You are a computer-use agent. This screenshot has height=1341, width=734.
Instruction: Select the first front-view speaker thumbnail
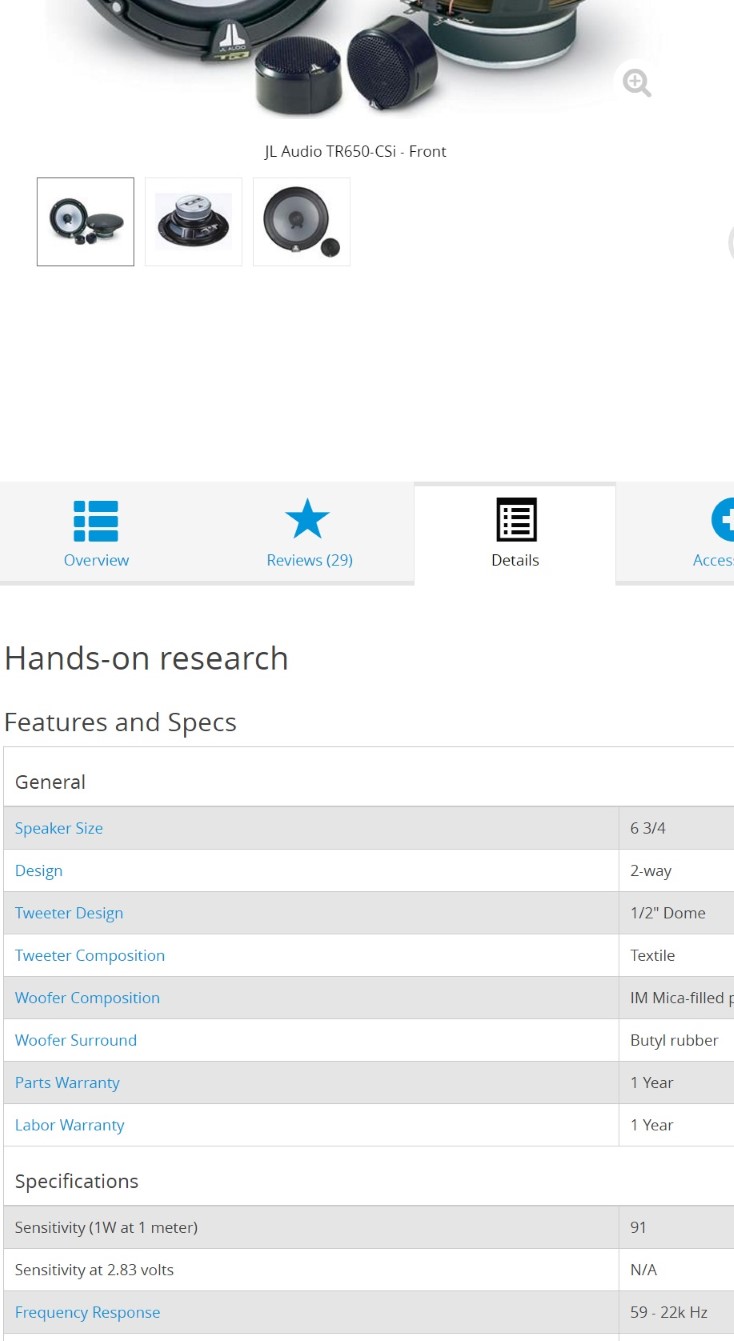pyautogui.click(x=86, y=222)
